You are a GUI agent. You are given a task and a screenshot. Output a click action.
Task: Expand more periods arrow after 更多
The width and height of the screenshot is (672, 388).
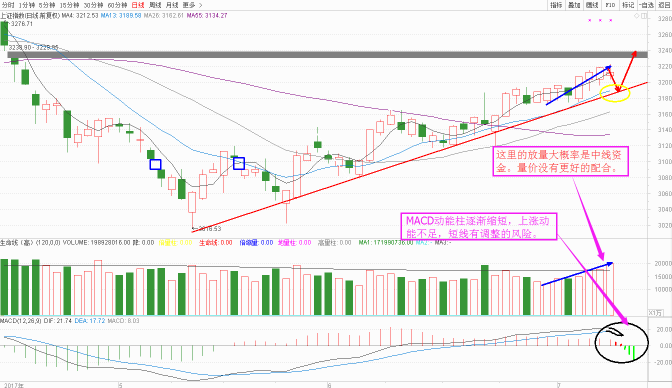click(201, 5)
